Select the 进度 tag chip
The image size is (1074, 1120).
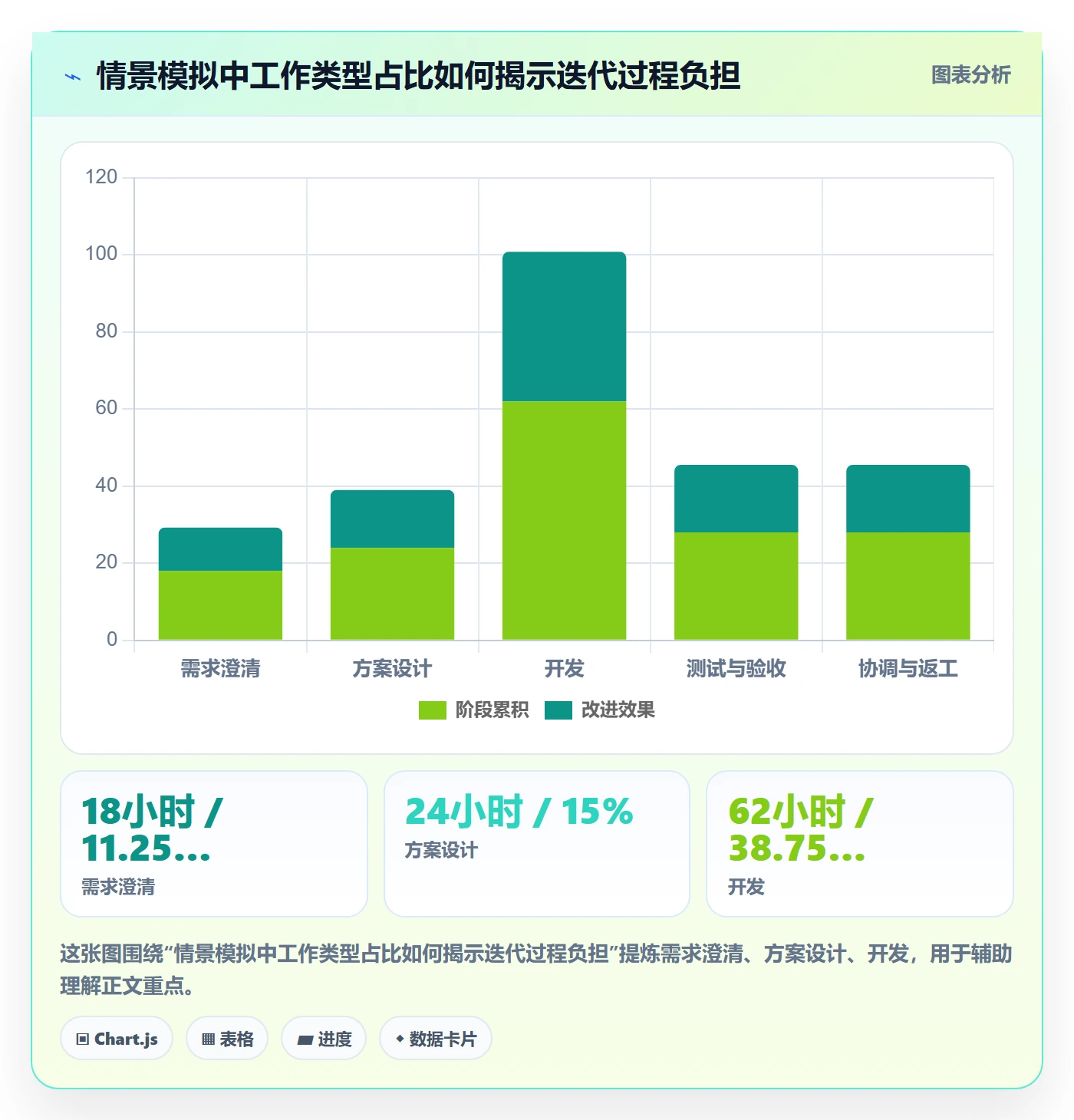point(324,1039)
